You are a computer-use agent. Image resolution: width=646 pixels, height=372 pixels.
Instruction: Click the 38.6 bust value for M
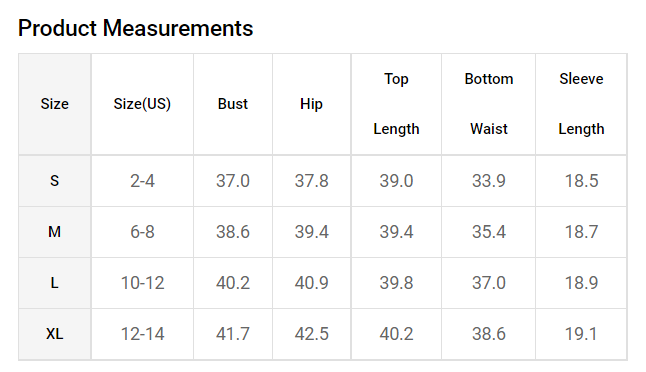[233, 232]
